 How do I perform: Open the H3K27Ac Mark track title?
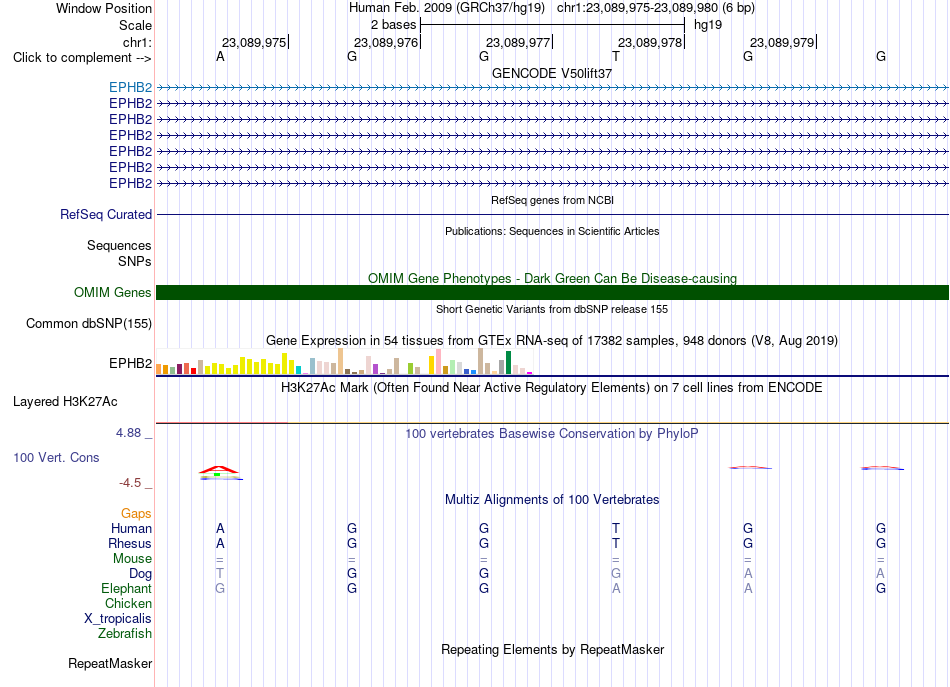552,387
